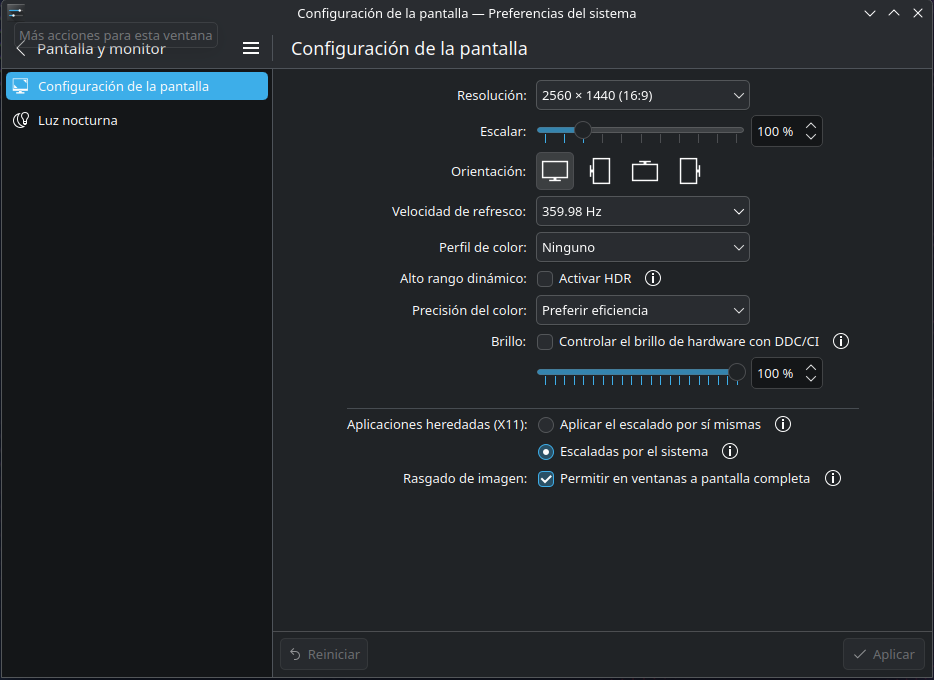Click the window menu icon in title bar
This screenshot has width=934, height=680.
pyautogui.click(x=15, y=13)
